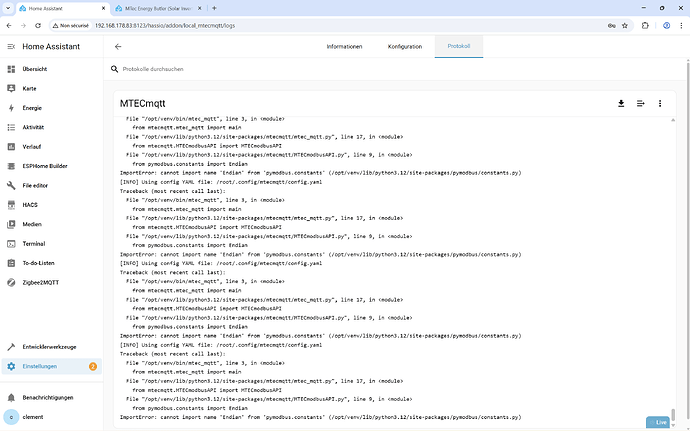The image size is (690, 431).
Task: Switch to the Home Assistant browser tab
Action: [x=62, y=8]
